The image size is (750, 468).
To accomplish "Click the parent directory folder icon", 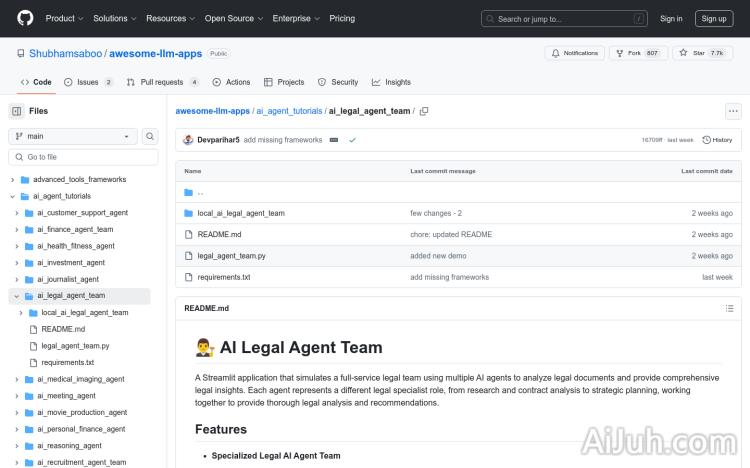I will (x=188, y=192).
